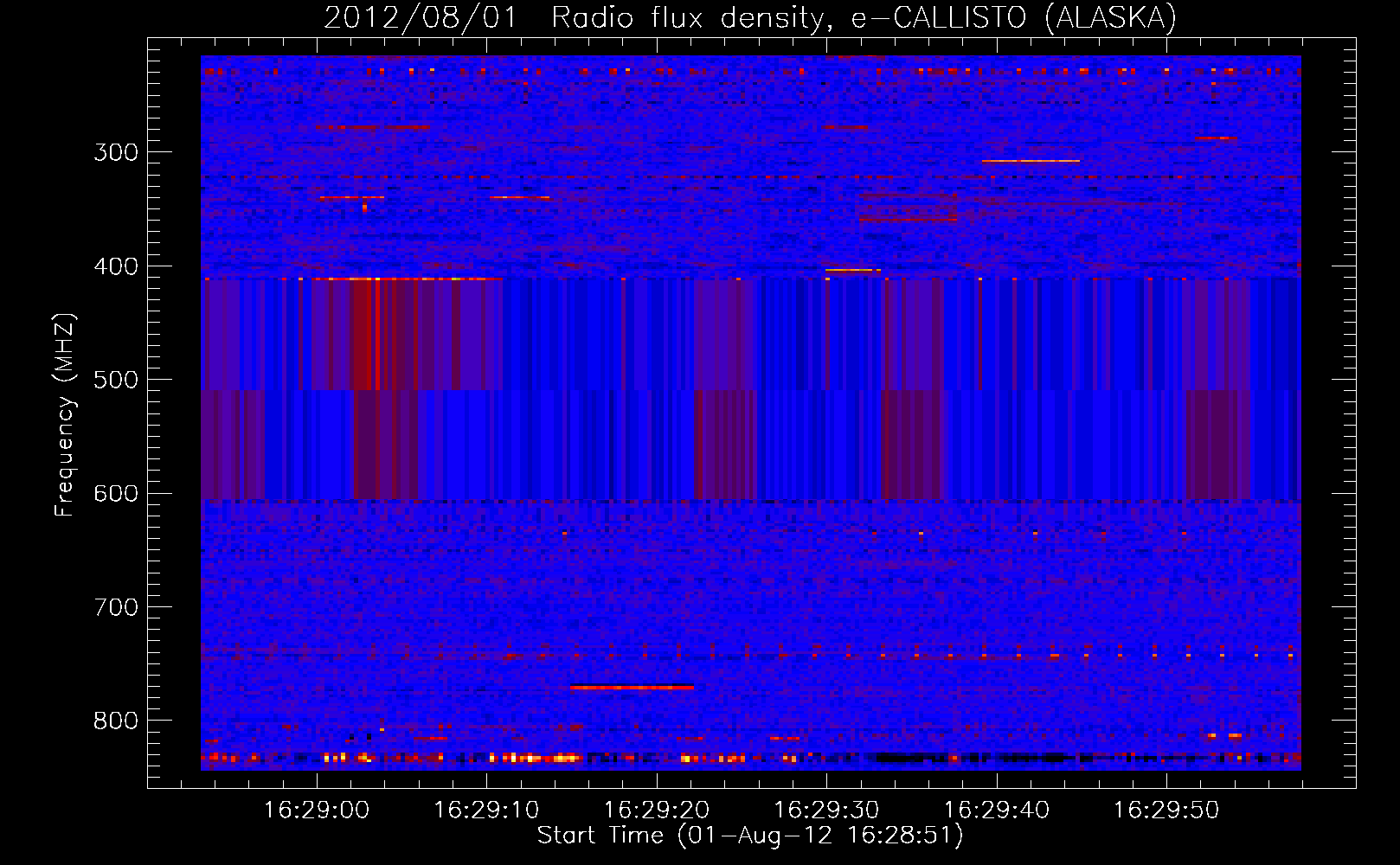Click the 16:29:10 time tick label
The height and width of the screenshot is (865, 1400).
tap(486, 810)
